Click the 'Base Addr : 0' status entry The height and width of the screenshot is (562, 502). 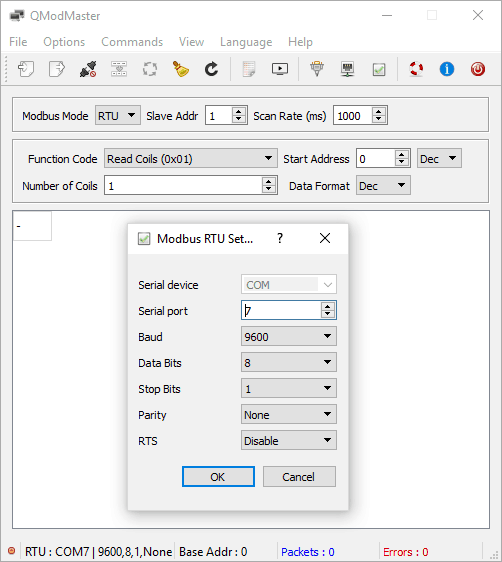(213, 552)
